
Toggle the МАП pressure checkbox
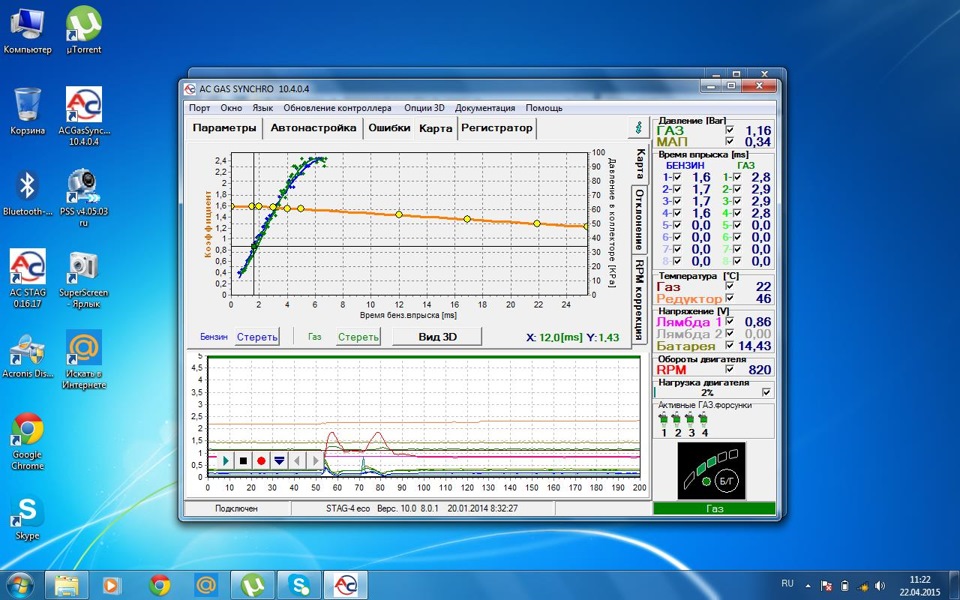click(729, 141)
